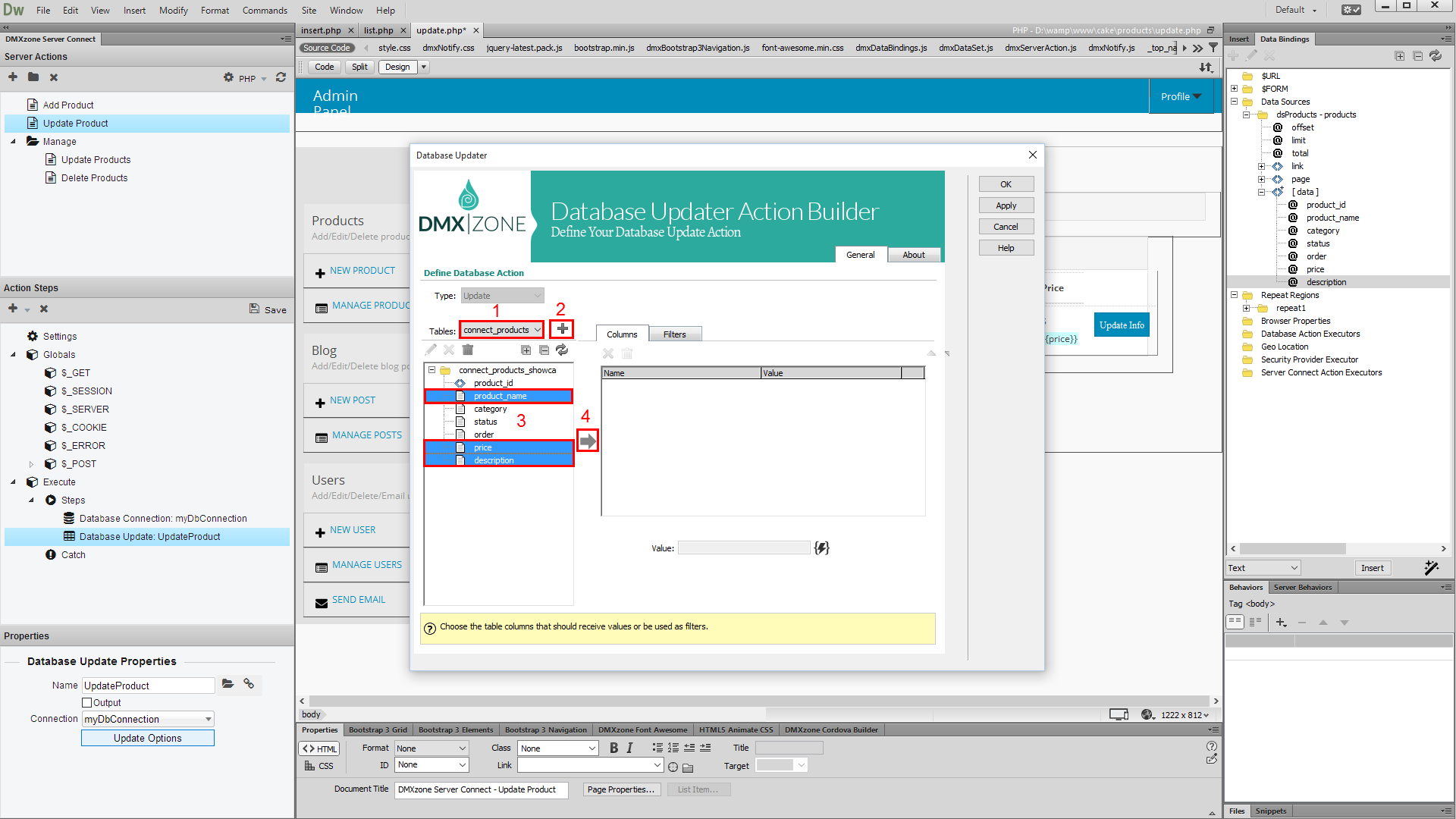The image size is (1456, 819).
Task: Click the link icon next to the Name field
Action: [249, 684]
